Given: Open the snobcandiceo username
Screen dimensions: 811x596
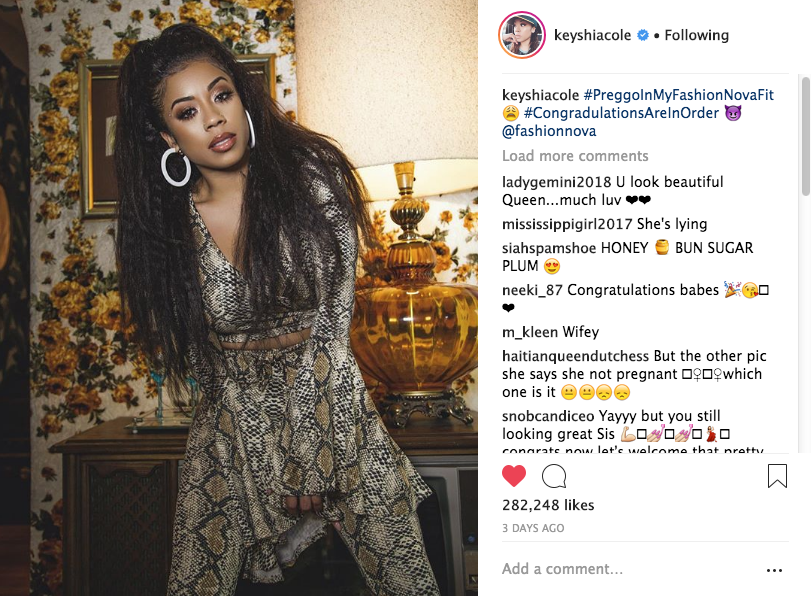Looking at the screenshot, I should point(548,416).
